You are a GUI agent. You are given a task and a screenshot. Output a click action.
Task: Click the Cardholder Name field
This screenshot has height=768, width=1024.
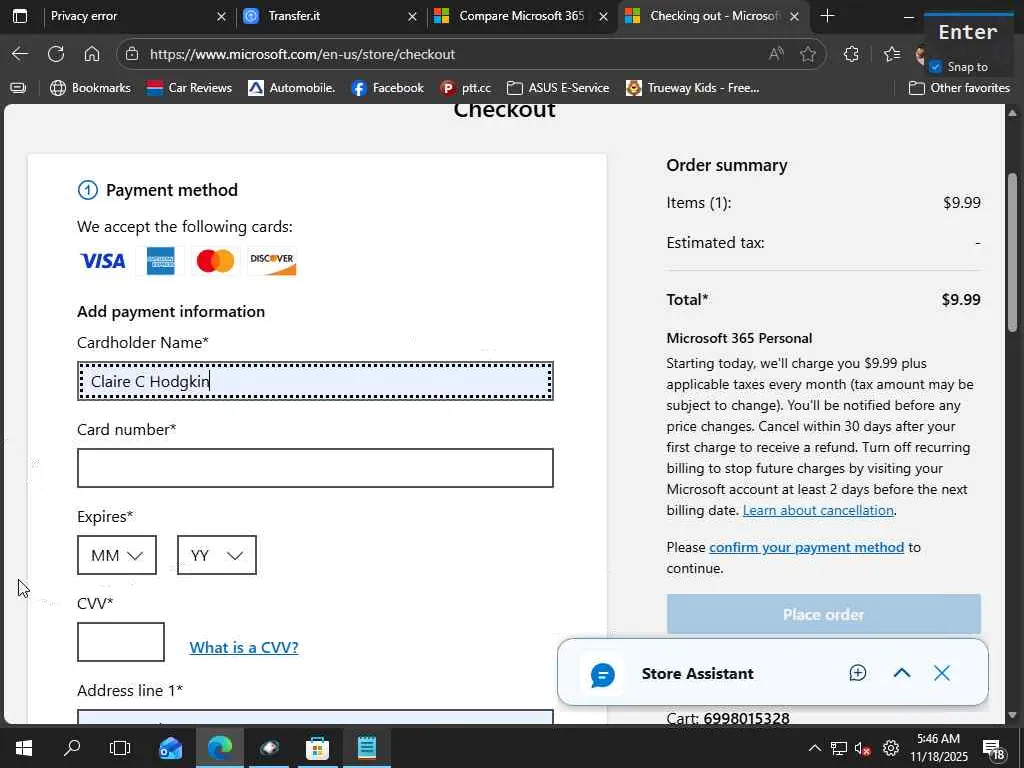coord(315,381)
